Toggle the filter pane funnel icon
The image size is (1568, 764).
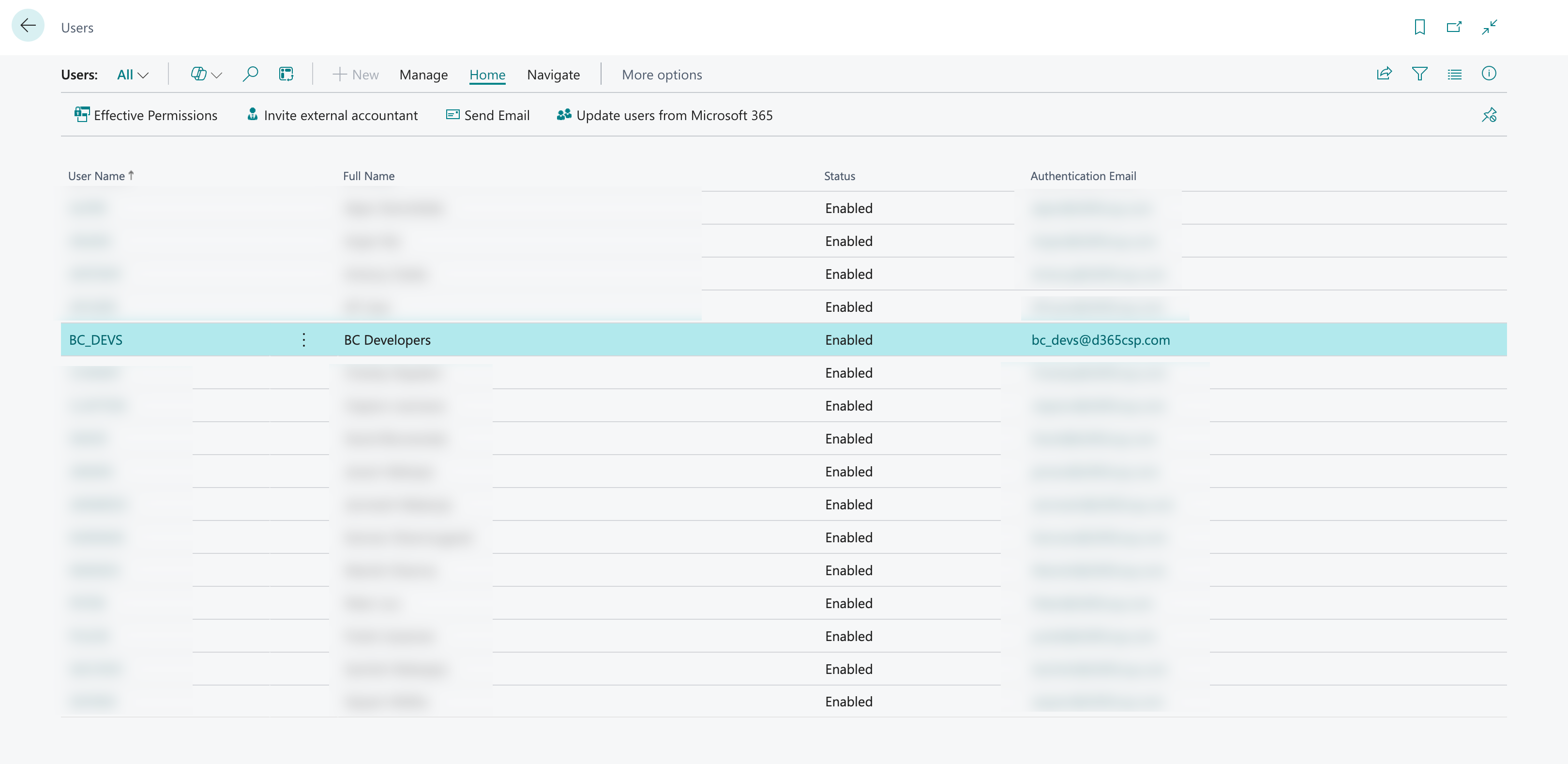[1419, 74]
